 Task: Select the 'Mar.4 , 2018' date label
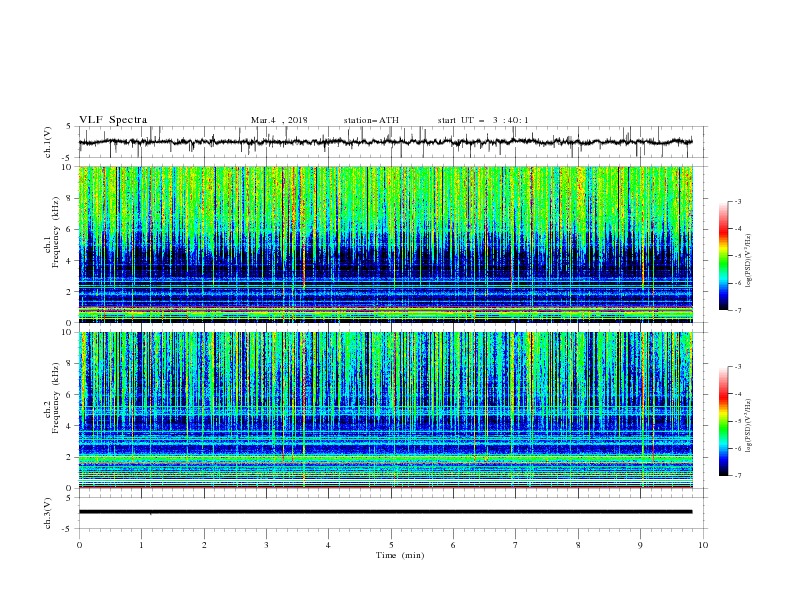tap(279, 120)
